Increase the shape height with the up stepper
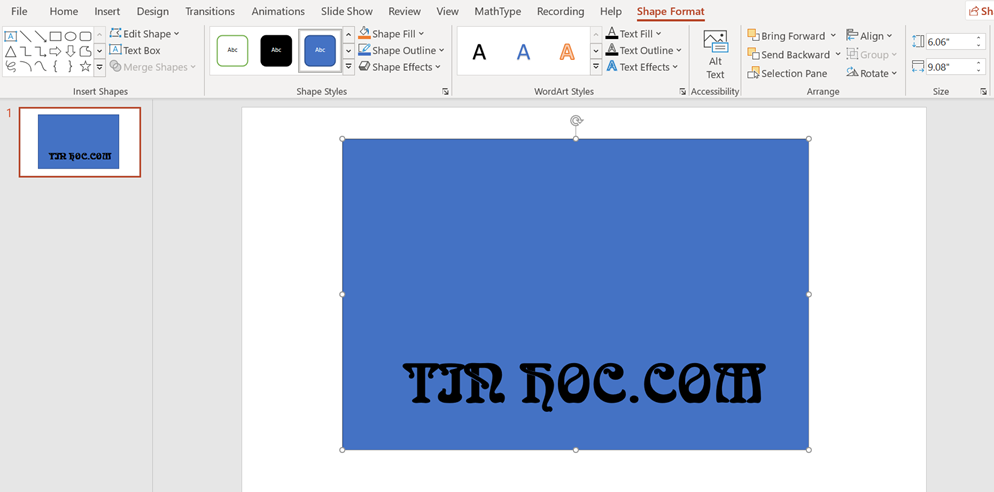Viewport: 994px width, 492px height. (978, 38)
